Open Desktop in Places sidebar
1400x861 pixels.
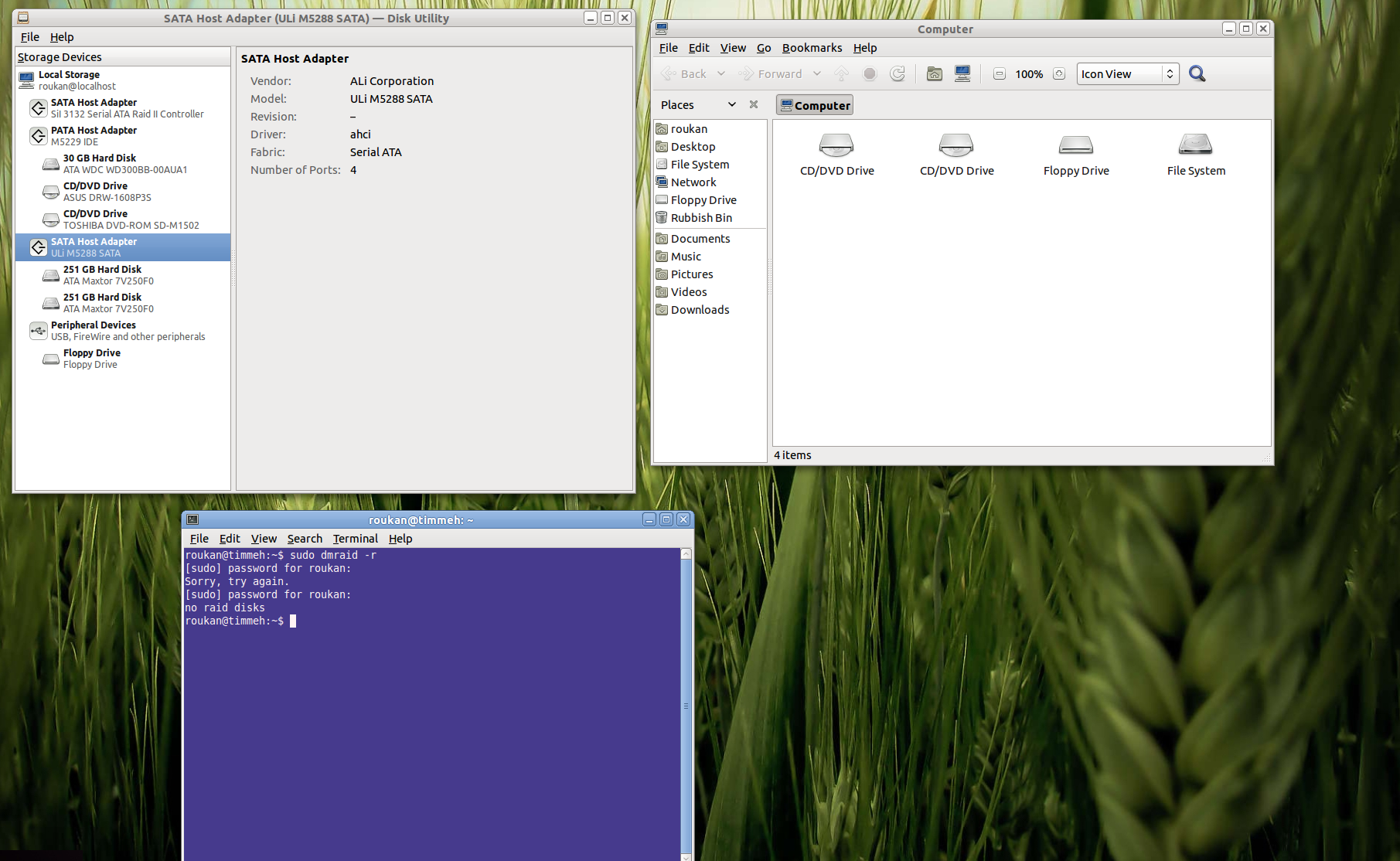point(710,147)
